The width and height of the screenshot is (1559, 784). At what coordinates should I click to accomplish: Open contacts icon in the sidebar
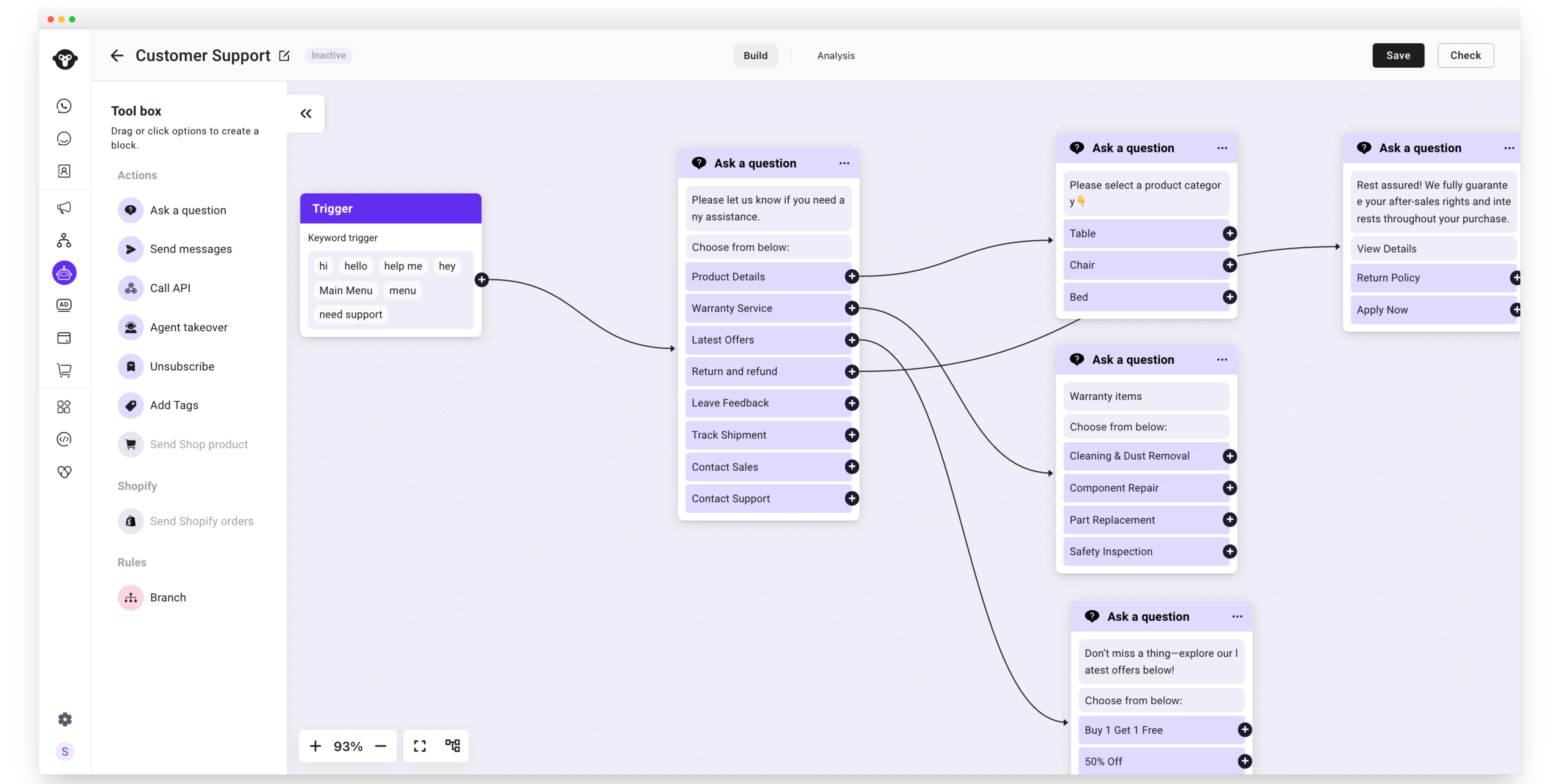tap(64, 171)
